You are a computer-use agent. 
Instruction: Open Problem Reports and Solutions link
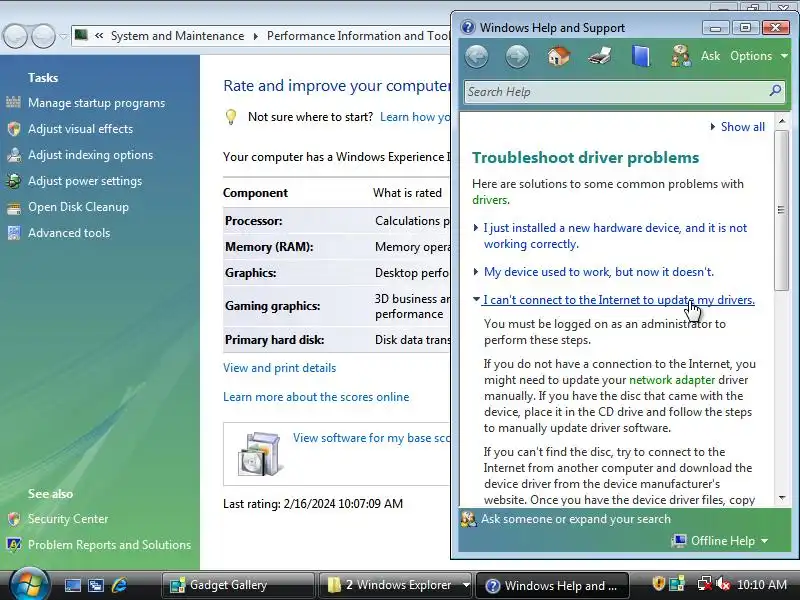pos(109,545)
